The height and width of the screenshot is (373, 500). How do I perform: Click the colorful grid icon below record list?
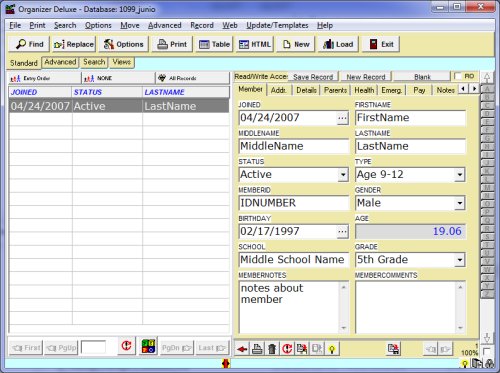coord(148,346)
